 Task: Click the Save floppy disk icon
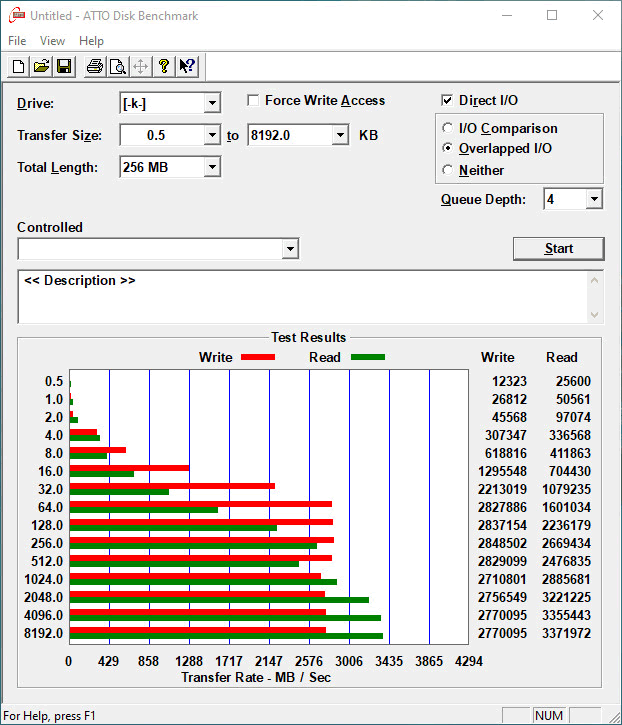64,67
